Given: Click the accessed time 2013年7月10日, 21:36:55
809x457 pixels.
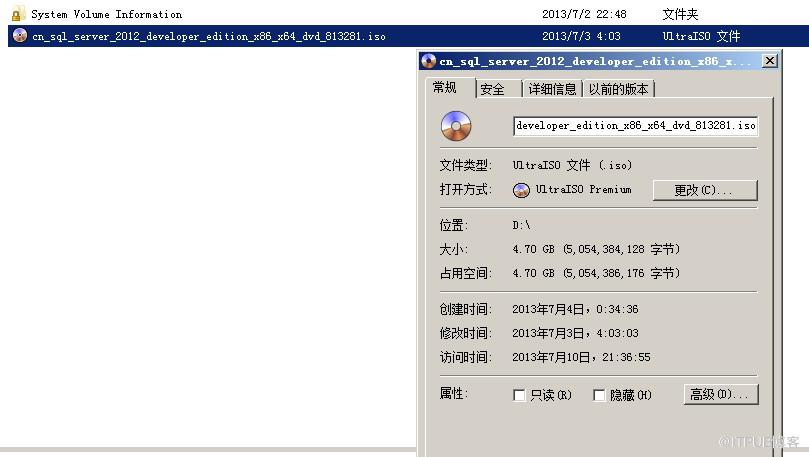Looking at the screenshot, I should (x=581, y=357).
